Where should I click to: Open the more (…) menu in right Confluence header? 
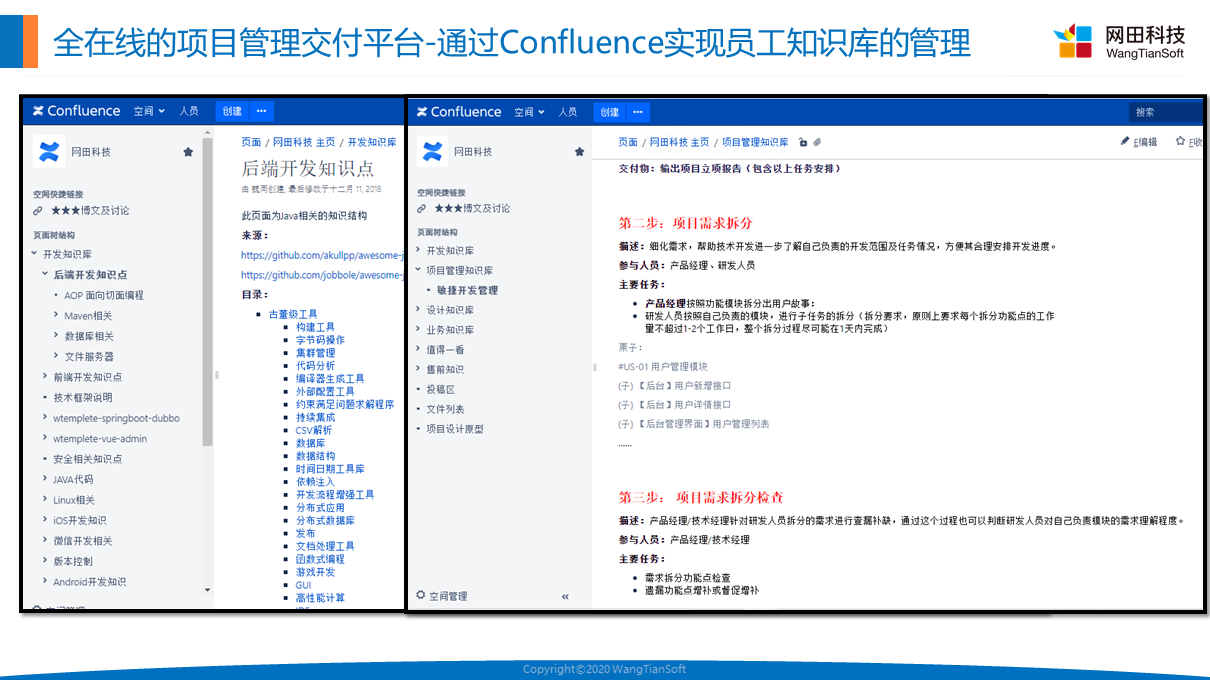click(x=638, y=112)
